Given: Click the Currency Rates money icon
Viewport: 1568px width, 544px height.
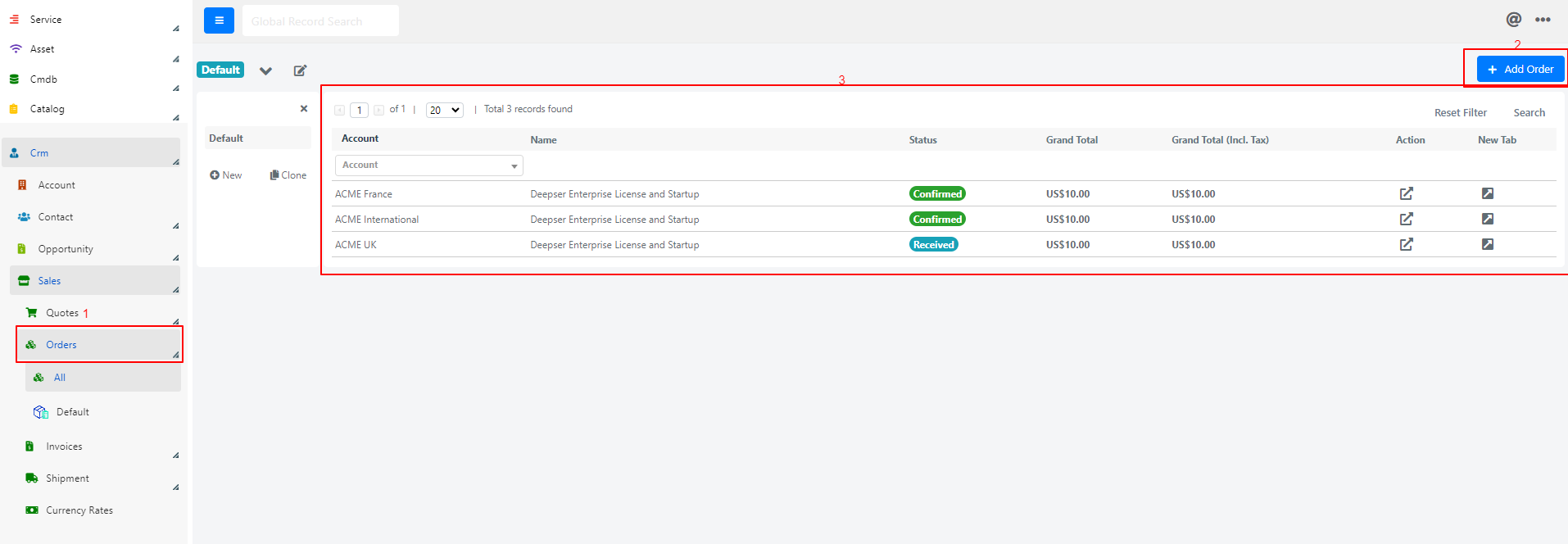Looking at the screenshot, I should [x=31, y=510].
